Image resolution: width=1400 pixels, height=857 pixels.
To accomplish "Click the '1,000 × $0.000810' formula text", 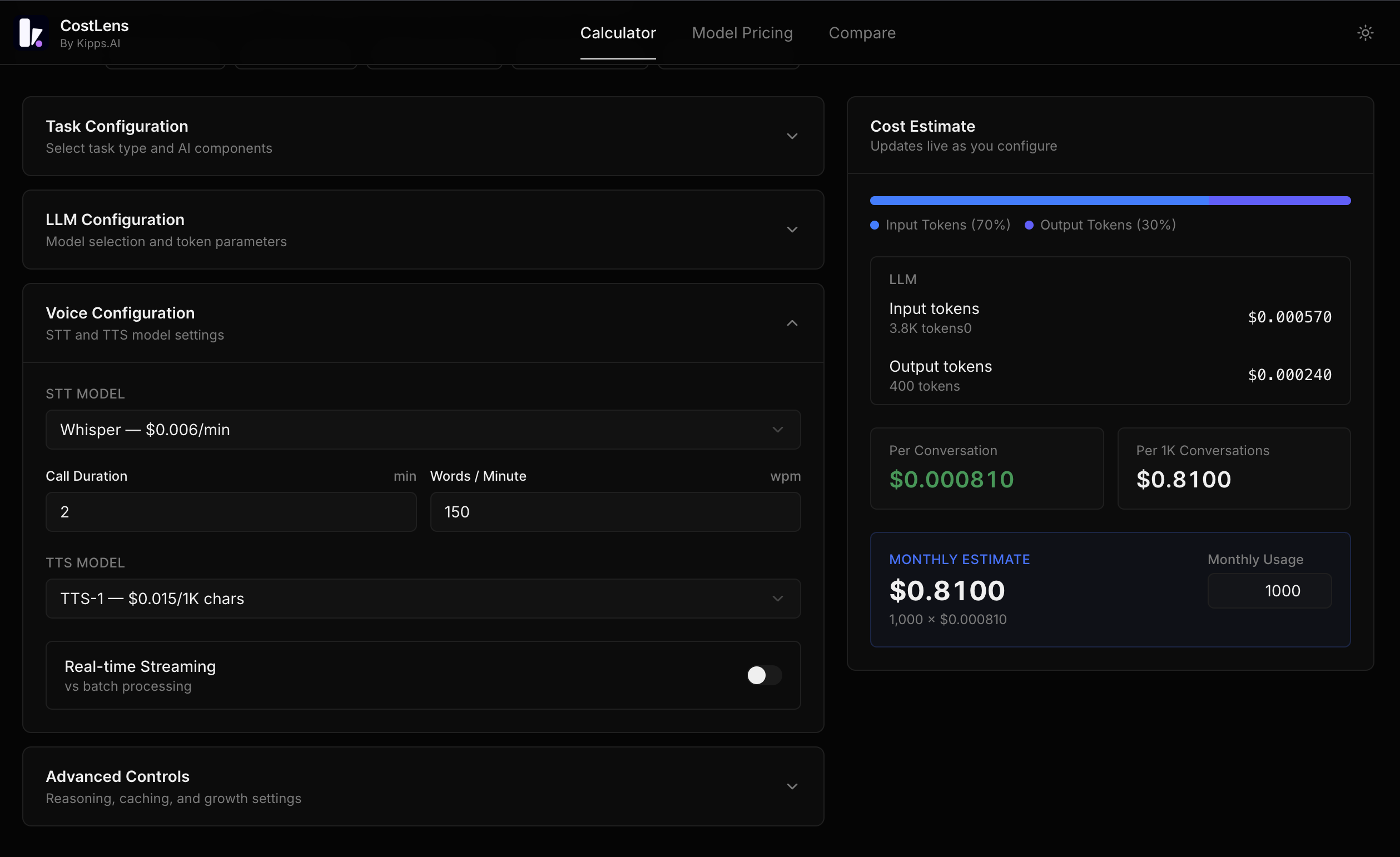I will coord(947,620).
